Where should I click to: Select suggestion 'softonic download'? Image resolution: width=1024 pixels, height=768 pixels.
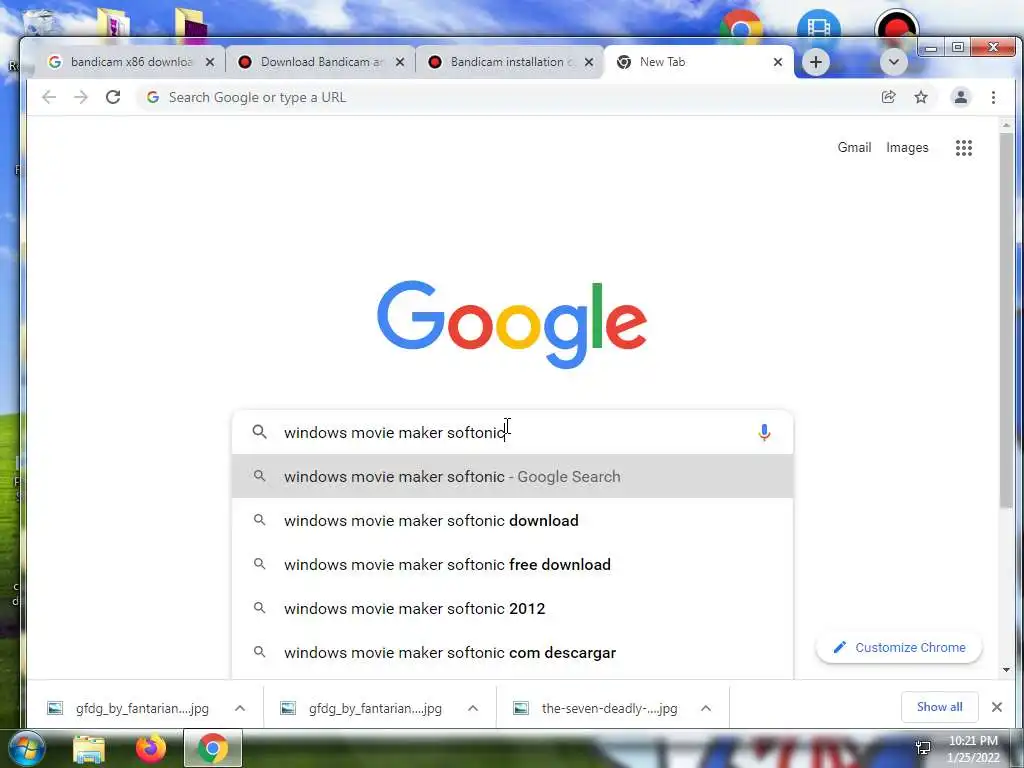pos(513,520)
